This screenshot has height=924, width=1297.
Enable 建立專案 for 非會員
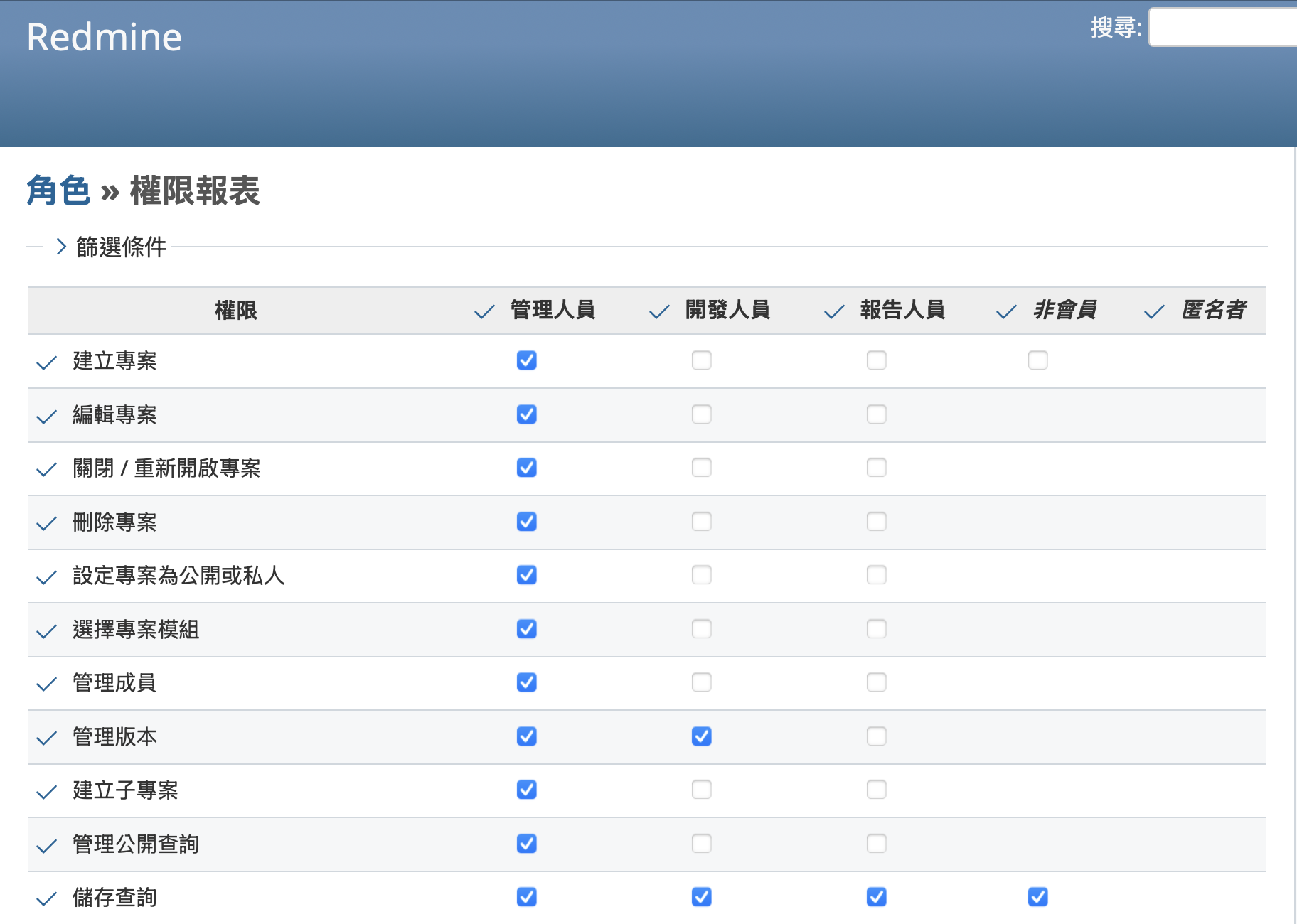(x=1038, y=360)
